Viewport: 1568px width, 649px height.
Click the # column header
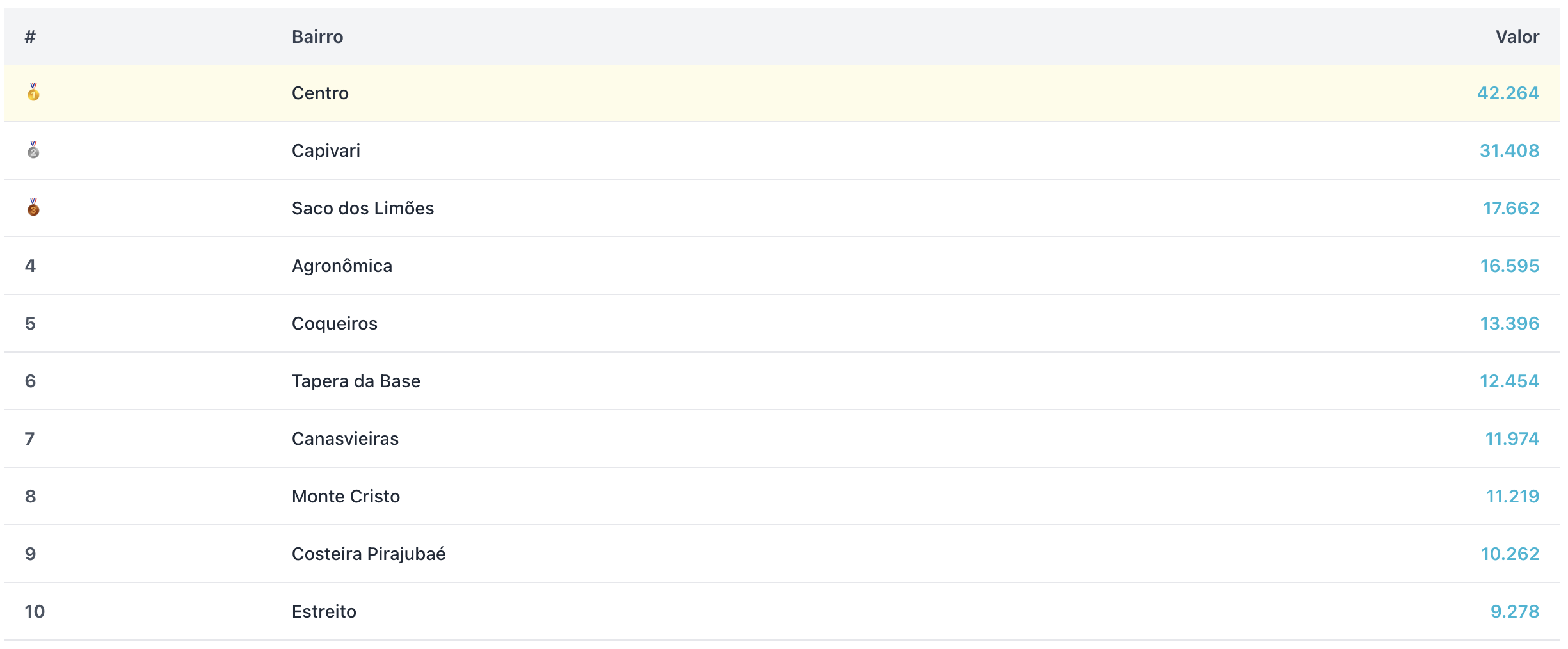30,36
